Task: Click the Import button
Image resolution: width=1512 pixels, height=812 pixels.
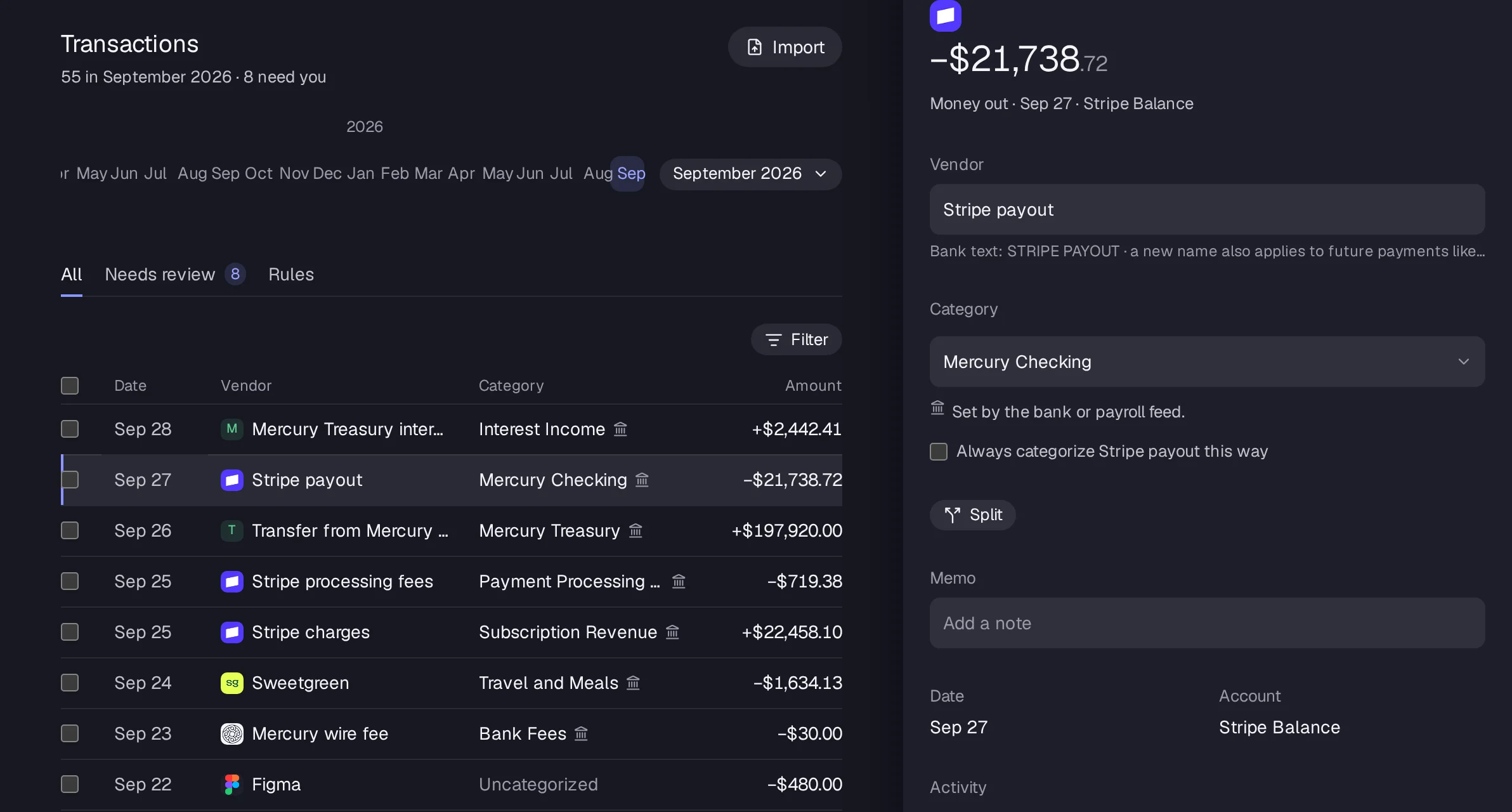Action: (x=785, y=47)
